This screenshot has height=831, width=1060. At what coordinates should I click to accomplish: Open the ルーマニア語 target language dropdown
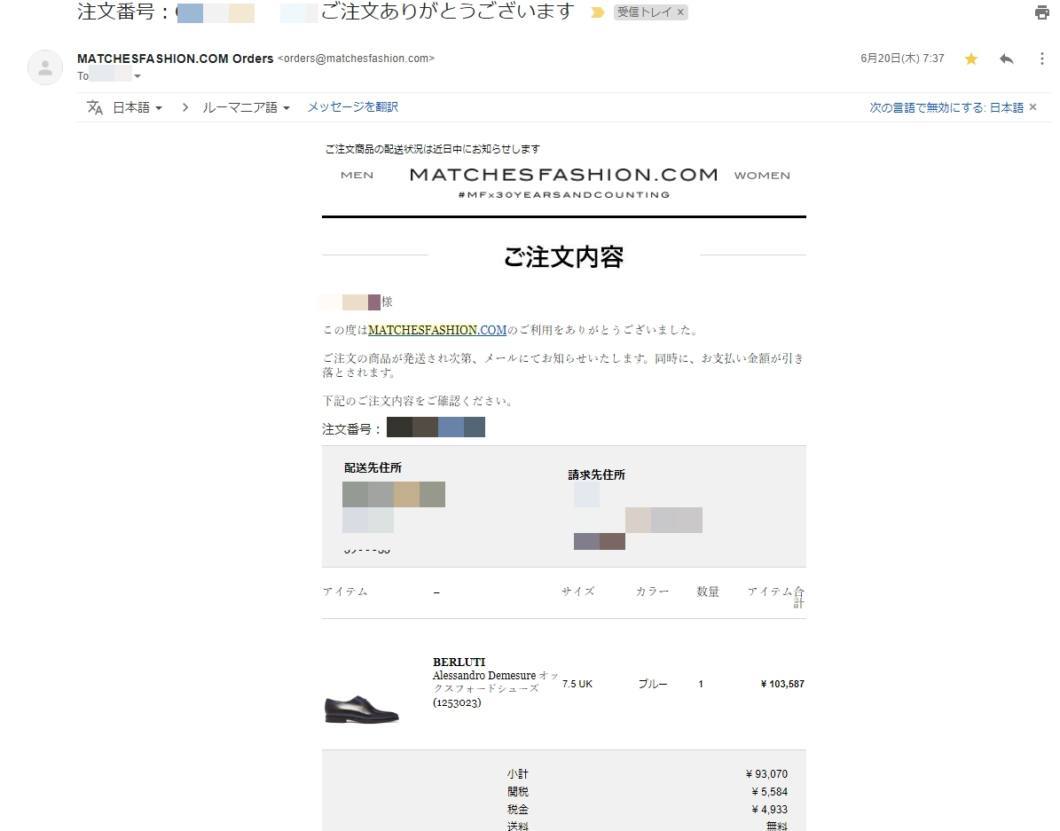(x=246, y=108)
